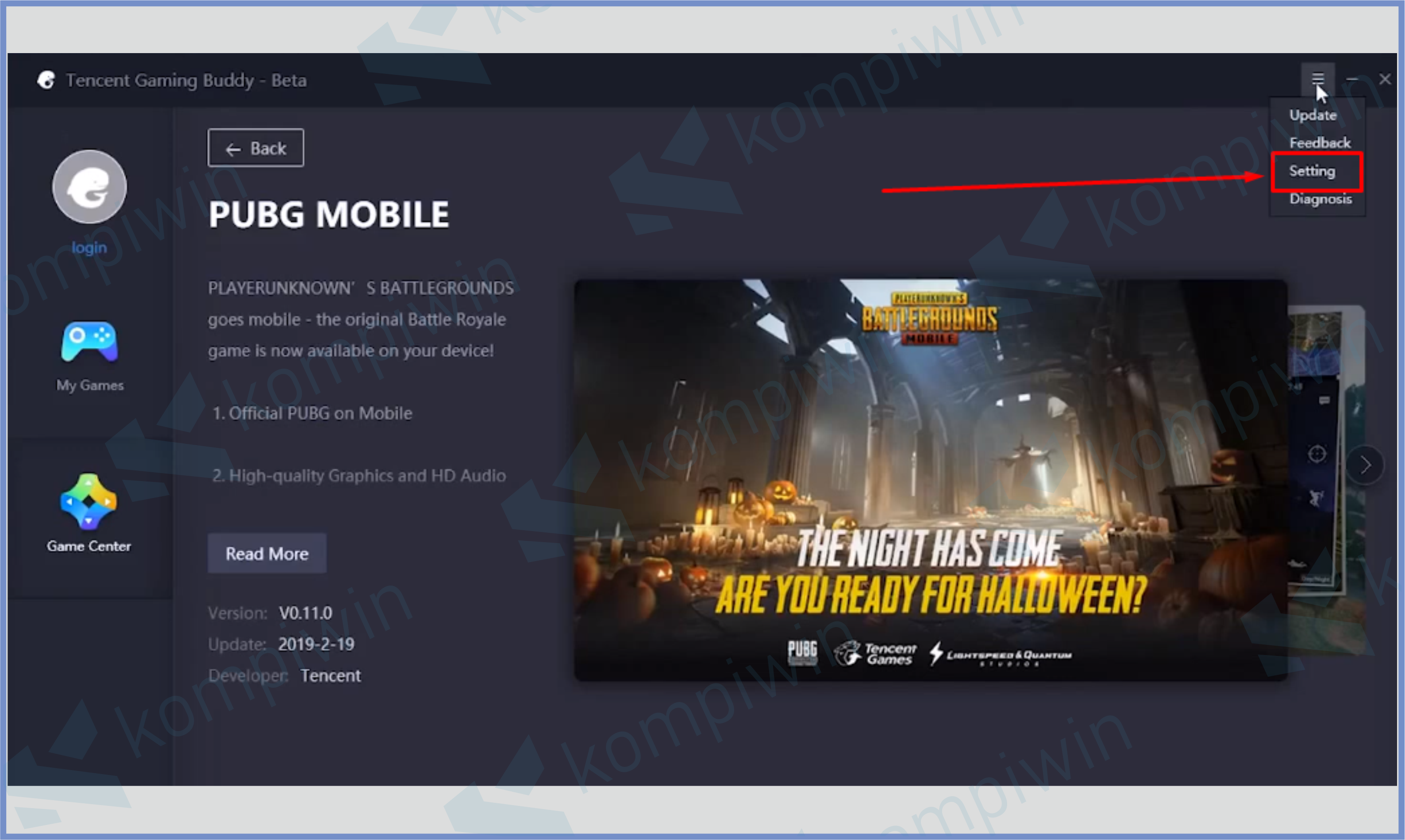The width and height of the screenshot is (1405, 840).
Task: Click the Game Center label
Action: click(x=89, y=546)
